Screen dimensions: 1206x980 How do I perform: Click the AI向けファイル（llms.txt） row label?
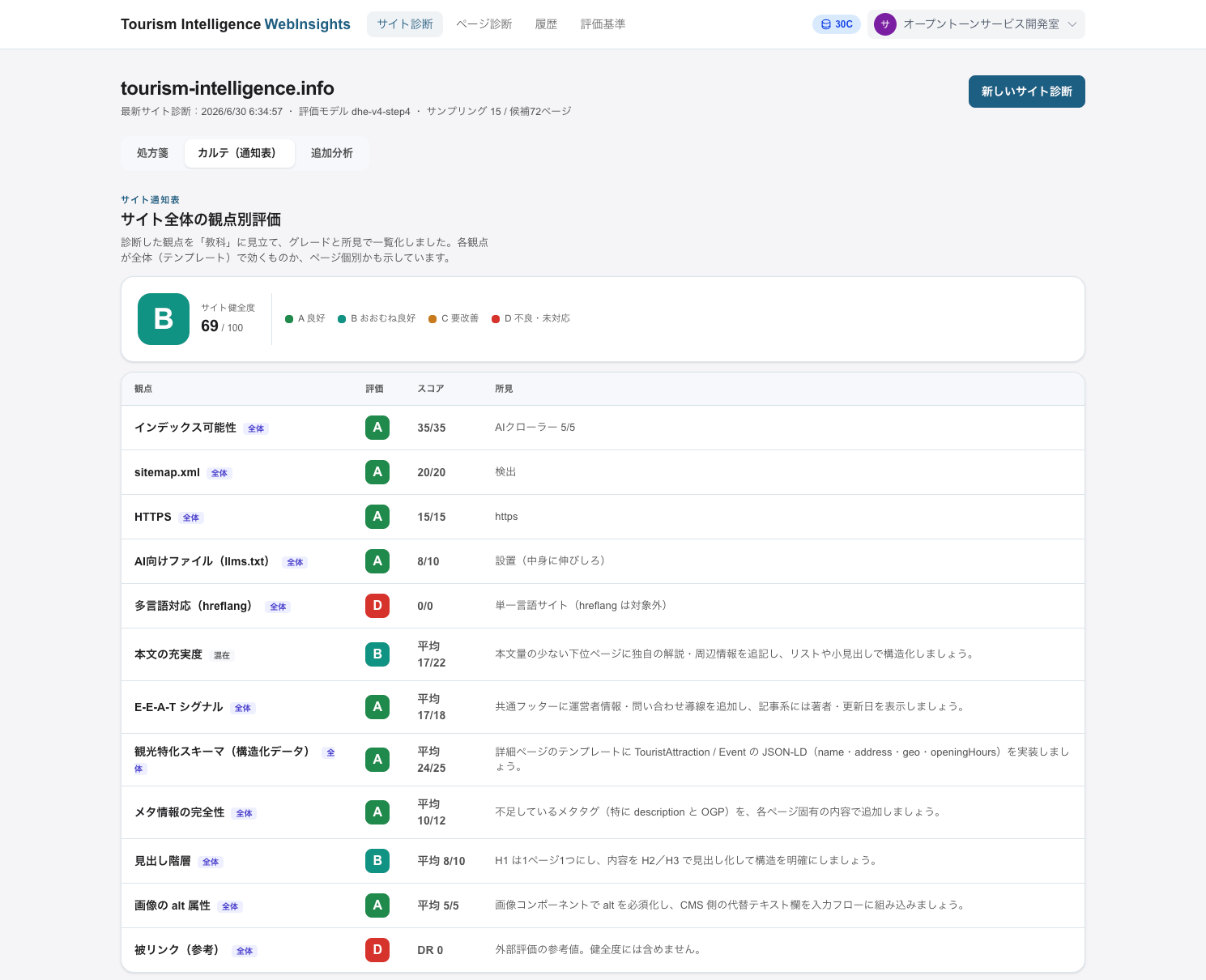(202, 561)
